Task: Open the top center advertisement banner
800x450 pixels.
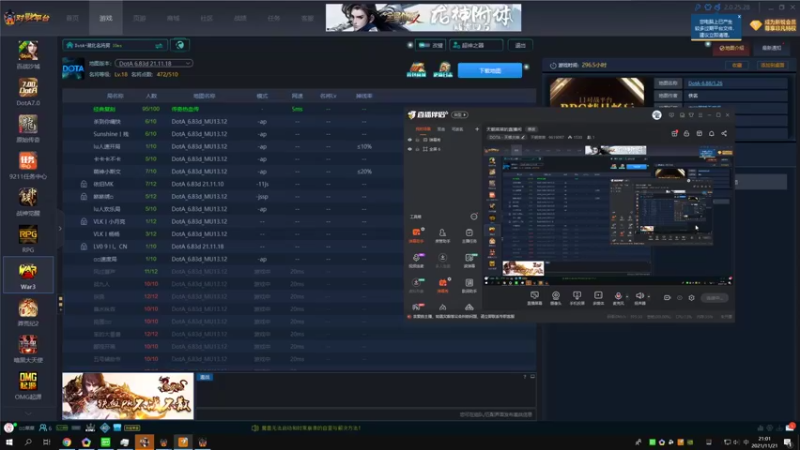Action: click(423, 18)
